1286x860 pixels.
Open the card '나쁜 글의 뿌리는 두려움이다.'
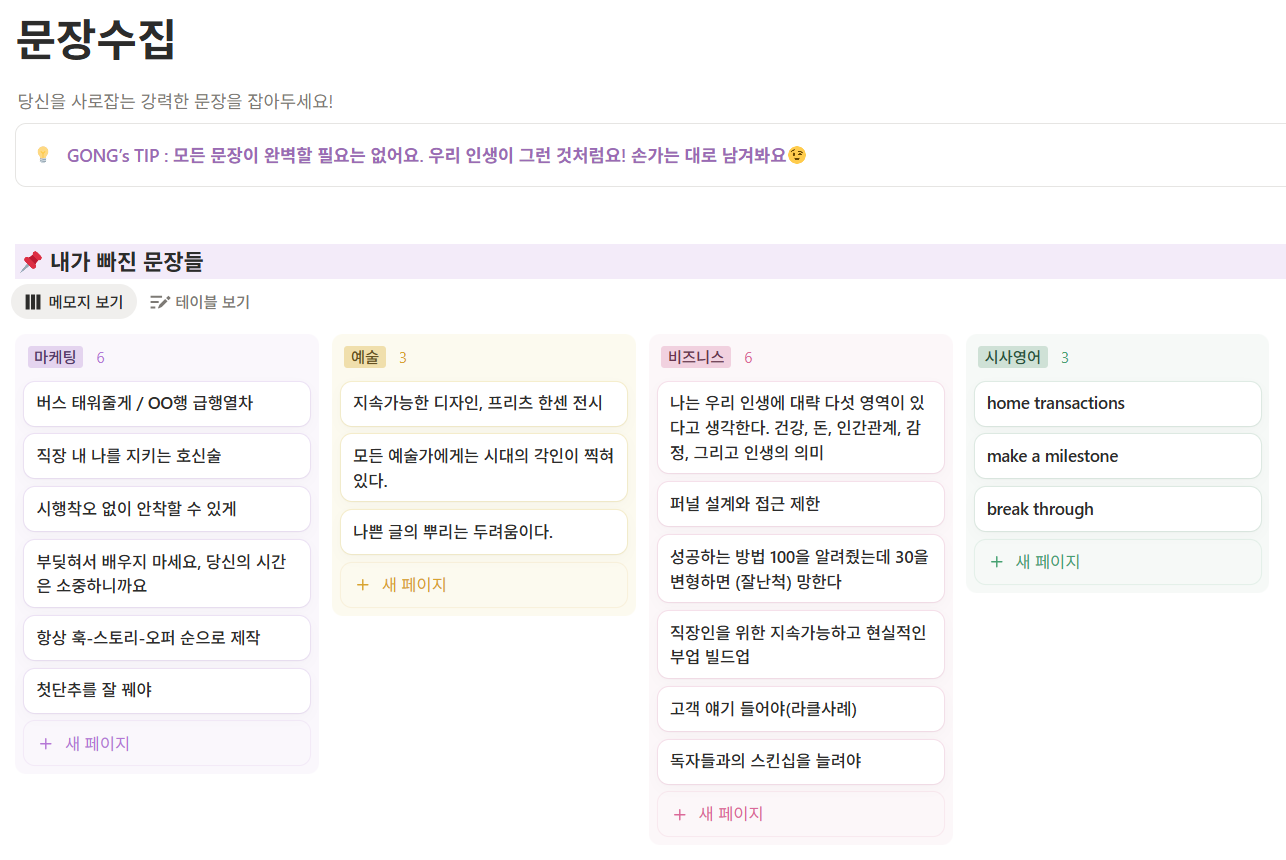point(484,531)
